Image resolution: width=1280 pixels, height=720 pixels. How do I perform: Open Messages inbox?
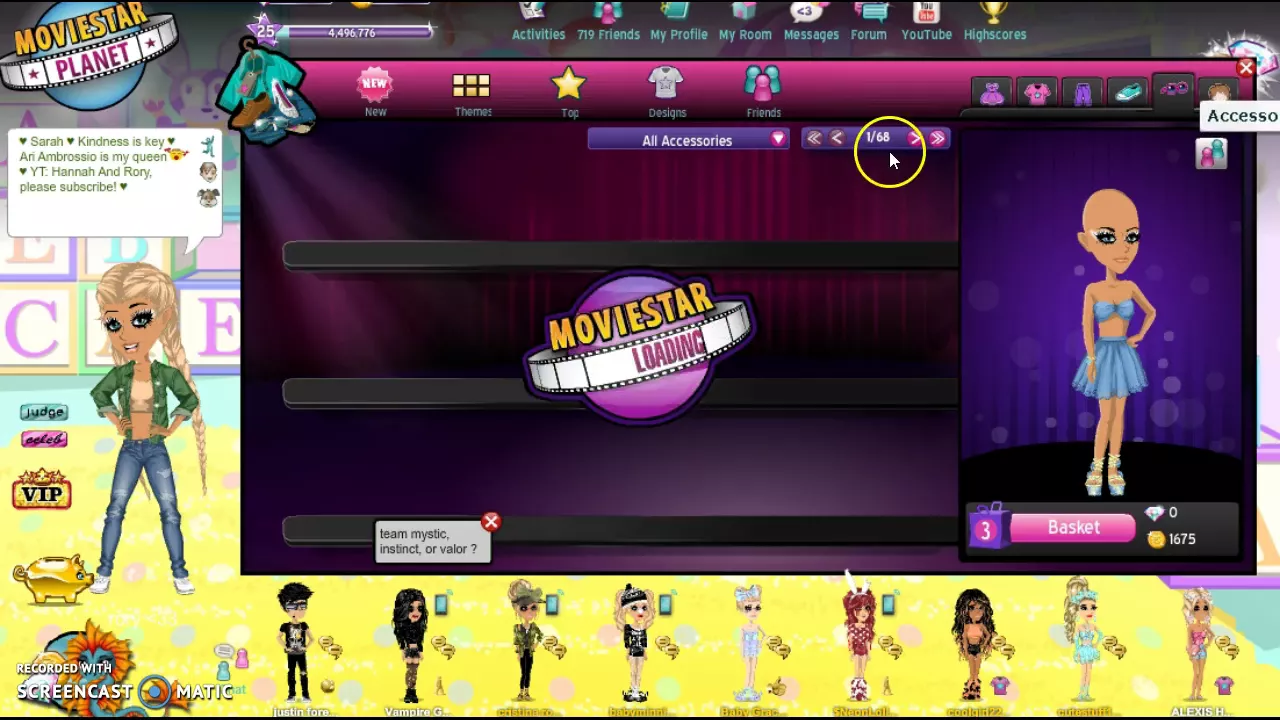point(811,22)
